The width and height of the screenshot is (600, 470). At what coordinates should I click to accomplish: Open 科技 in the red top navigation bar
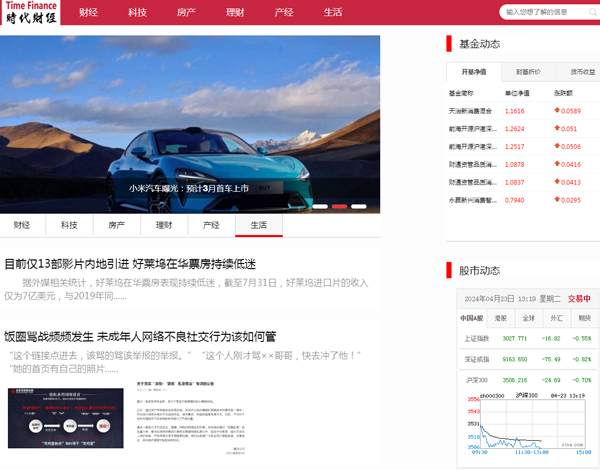point(137,12)
